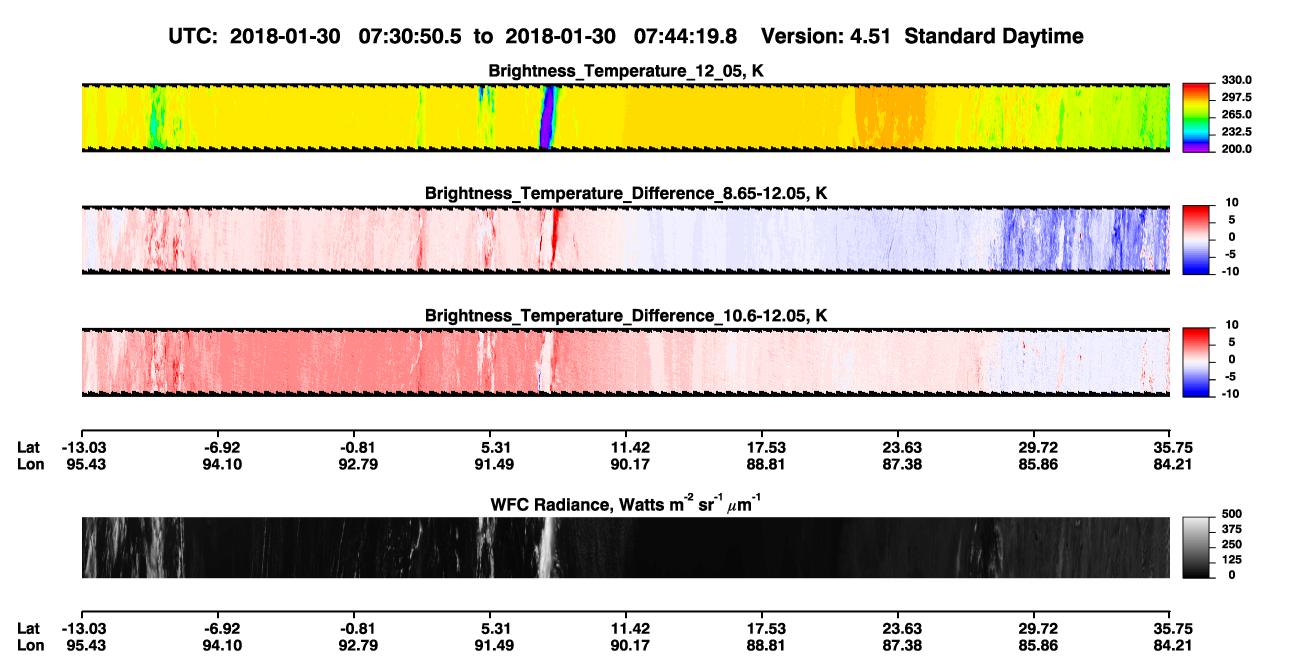Screen dimensions: 1300x667
Task: Click the 10.6-12.05 difference image strip
Action: coord(625,362)
